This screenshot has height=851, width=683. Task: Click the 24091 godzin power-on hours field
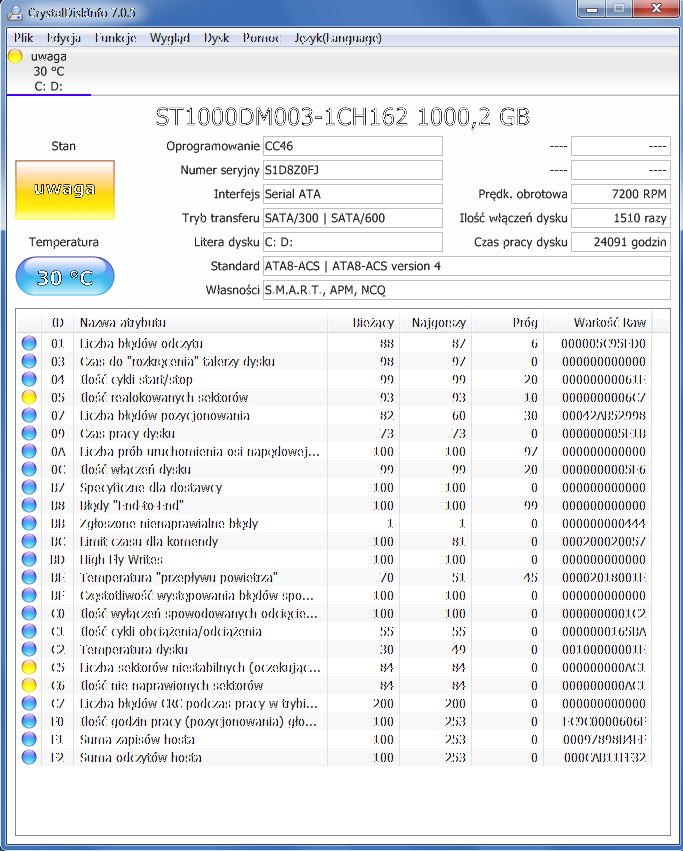621,242
